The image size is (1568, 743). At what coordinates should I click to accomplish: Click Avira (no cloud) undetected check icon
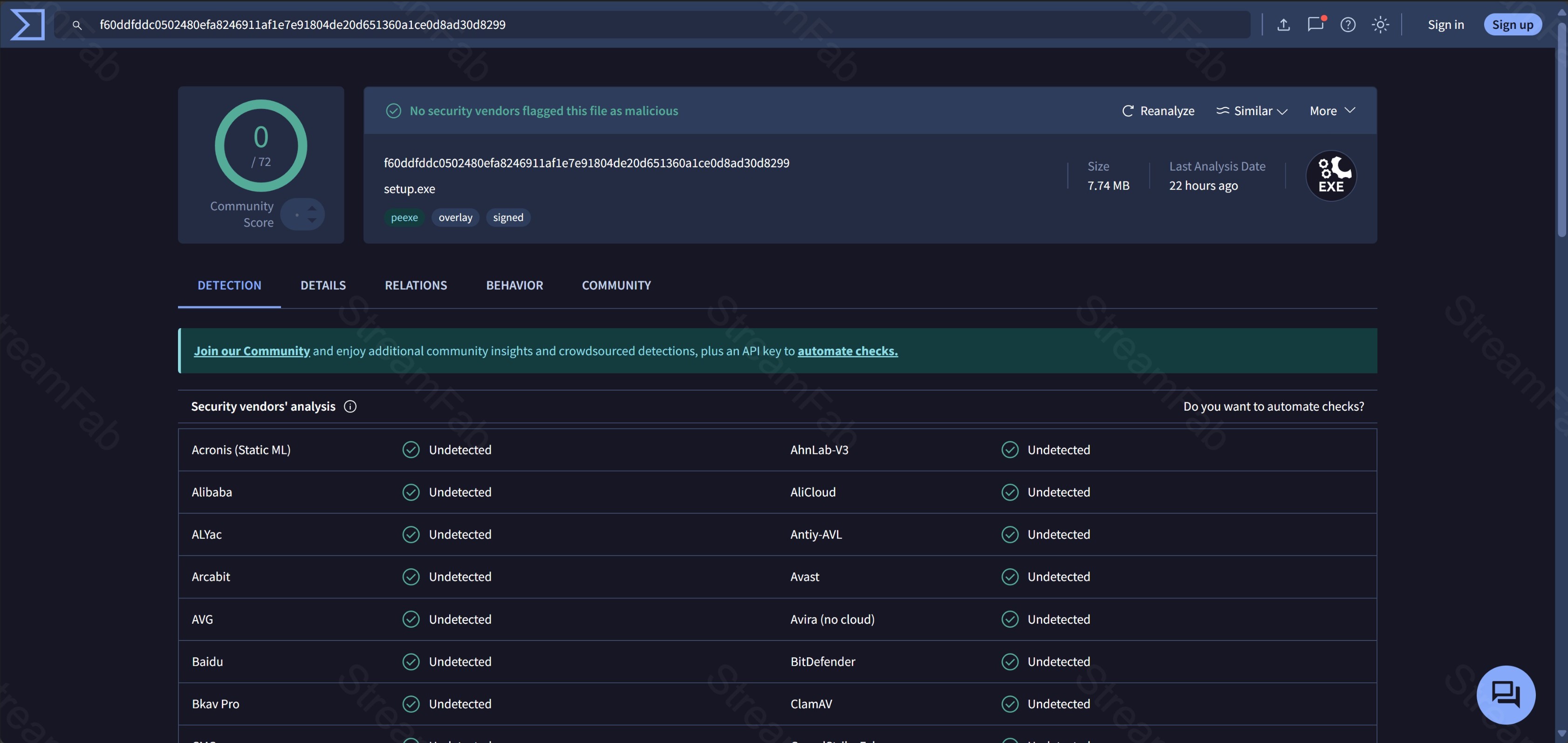tap(1010, 619)
